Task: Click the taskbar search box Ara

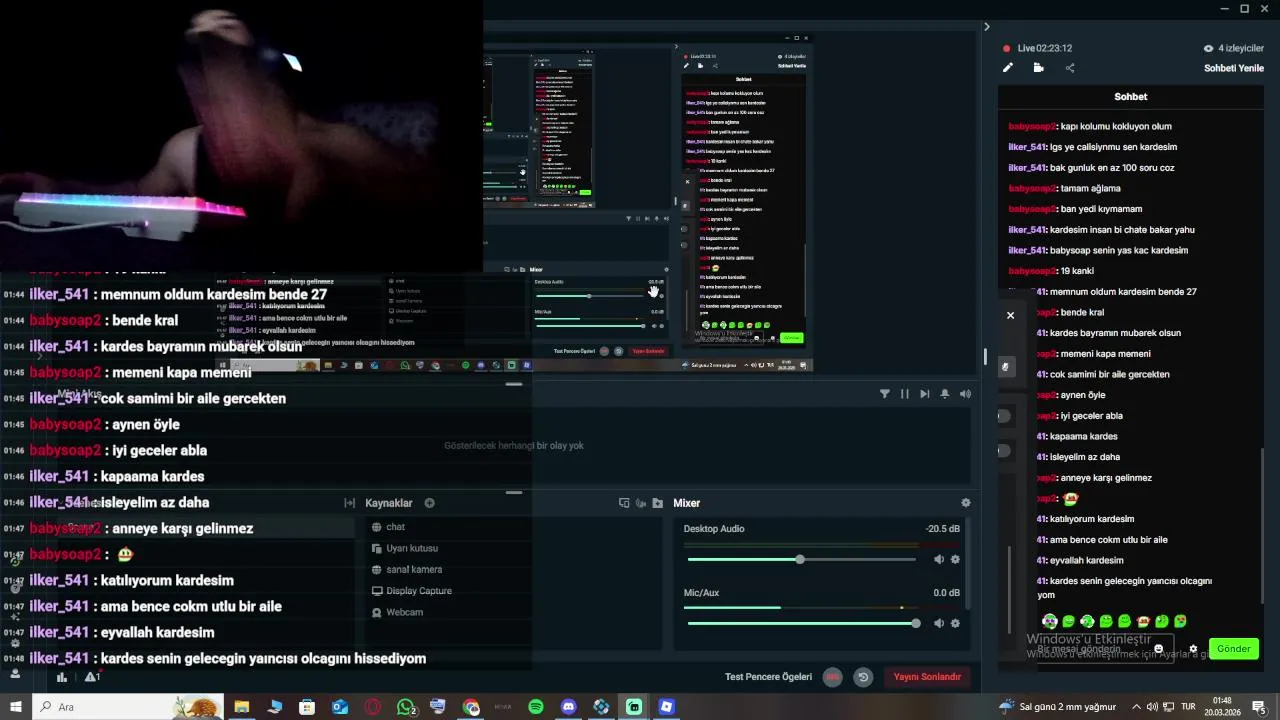Action: click(128, 707)
